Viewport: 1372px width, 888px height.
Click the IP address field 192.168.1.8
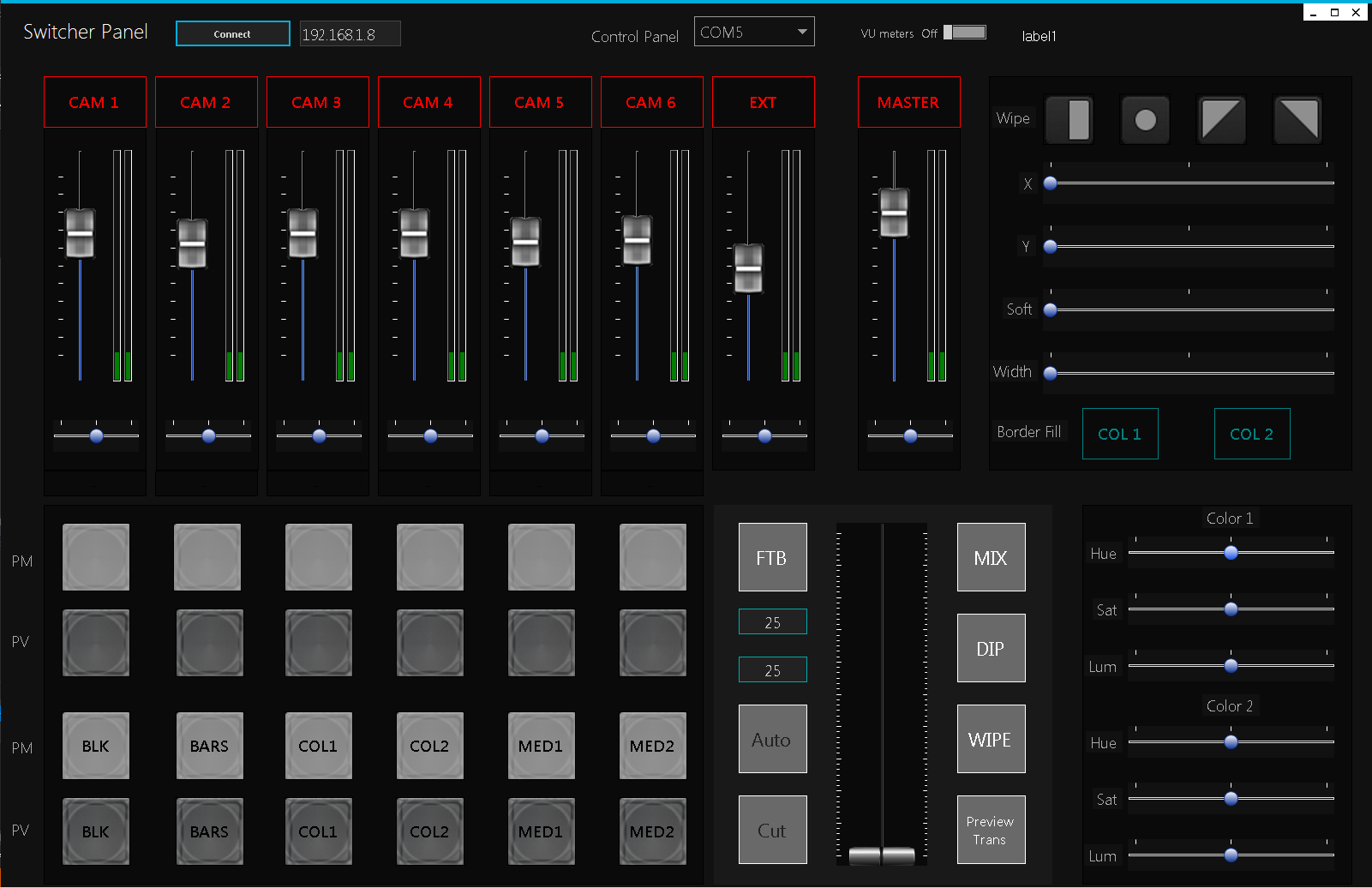click(x=350, y=34)
